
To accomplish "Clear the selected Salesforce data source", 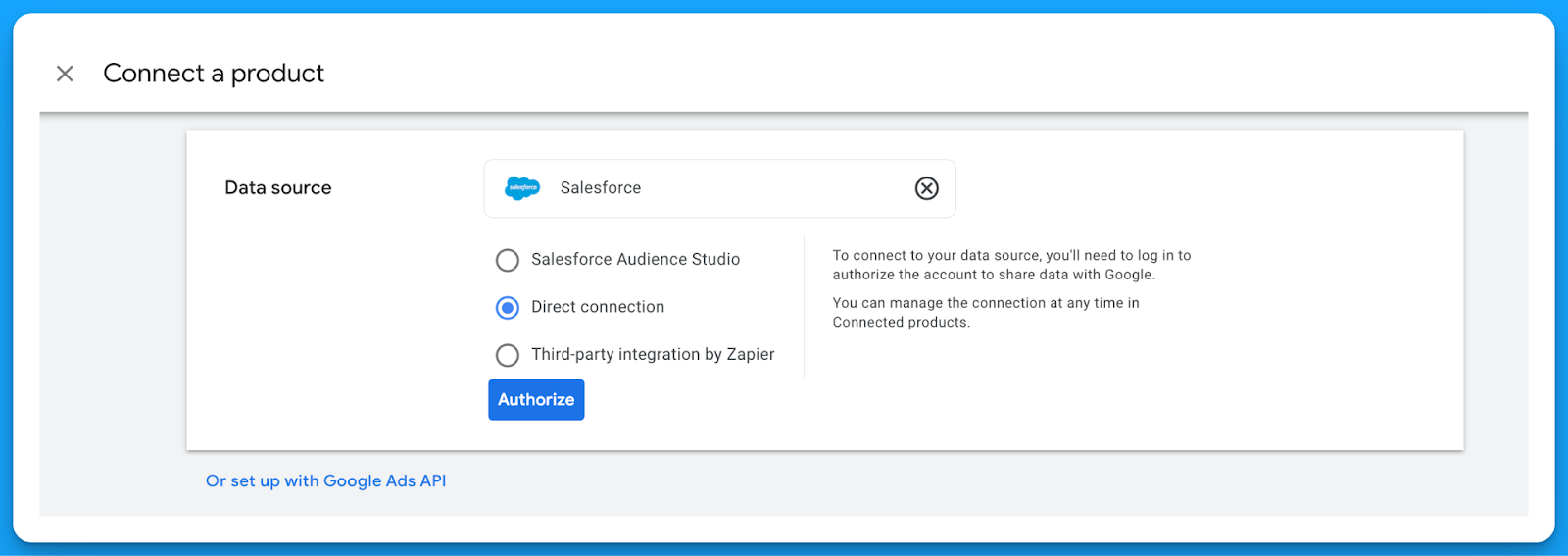I will (926, 188).
